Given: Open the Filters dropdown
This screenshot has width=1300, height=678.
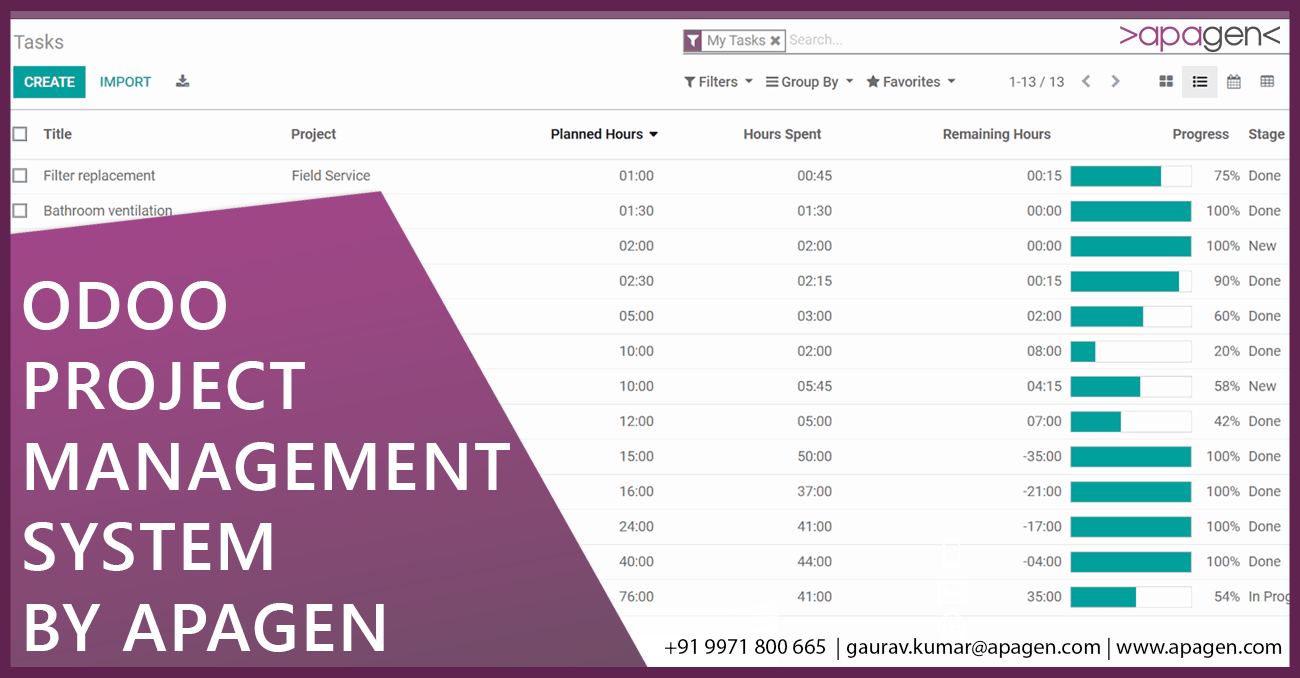Looking at the screenshot, I should tap(717, 81).
